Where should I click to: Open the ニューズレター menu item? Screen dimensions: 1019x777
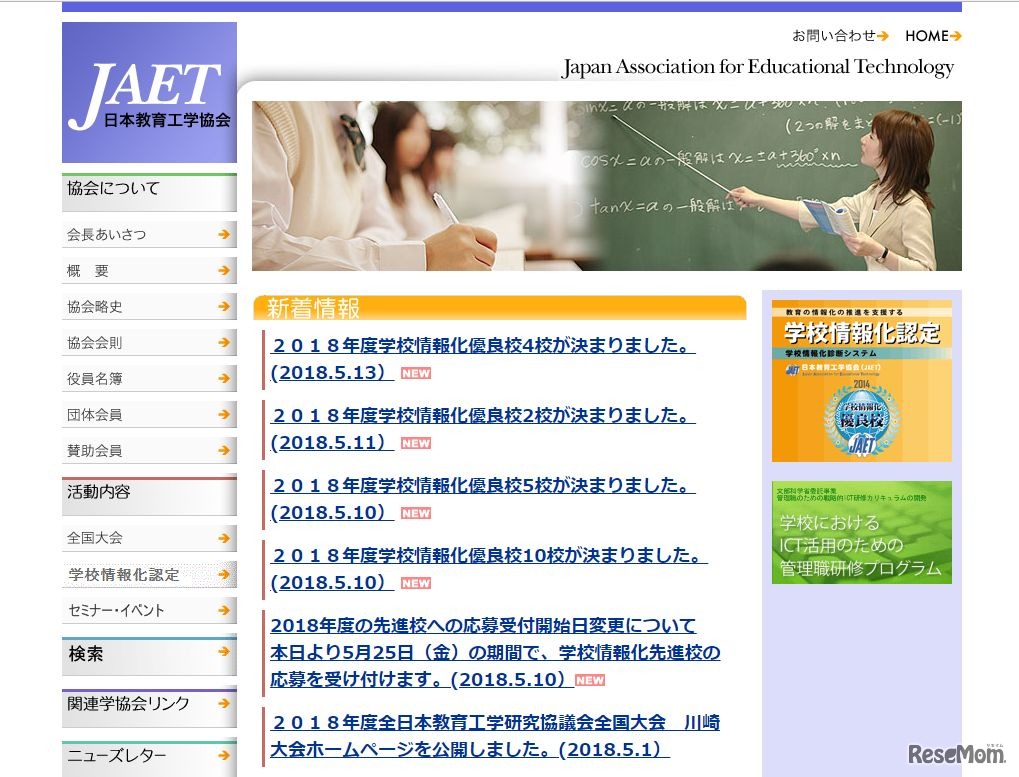pyautogui.click(x=149, y=758)
